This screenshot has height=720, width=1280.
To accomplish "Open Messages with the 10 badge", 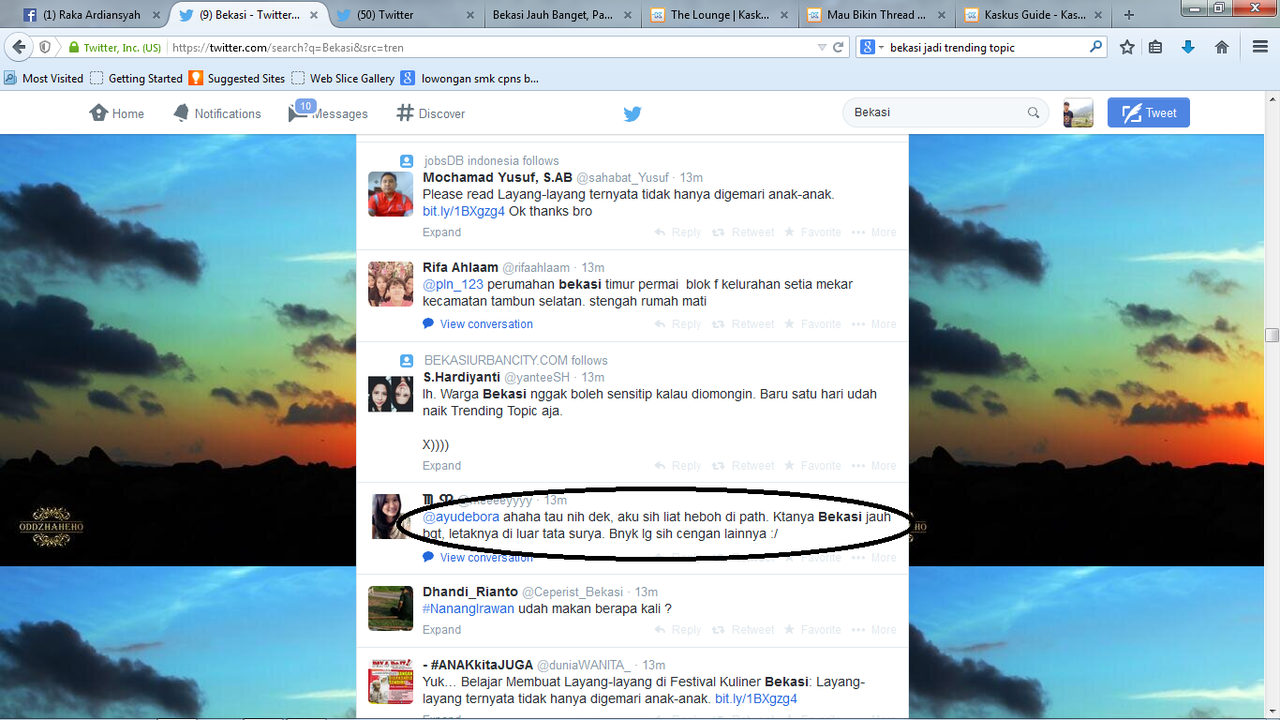I will pyautogui.click(x=328, y=113).
